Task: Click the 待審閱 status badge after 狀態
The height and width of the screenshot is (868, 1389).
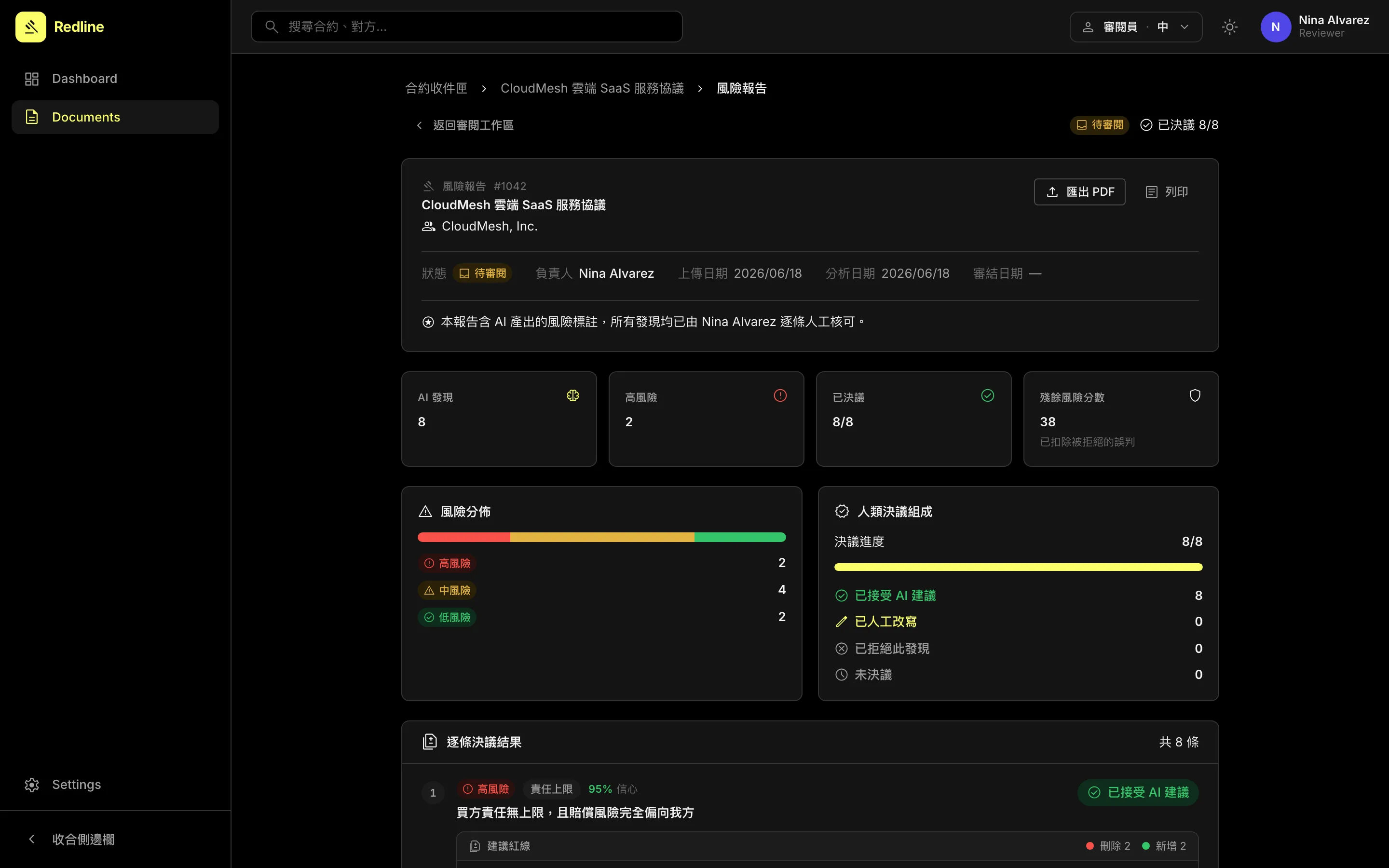Action: coord(482,273)
